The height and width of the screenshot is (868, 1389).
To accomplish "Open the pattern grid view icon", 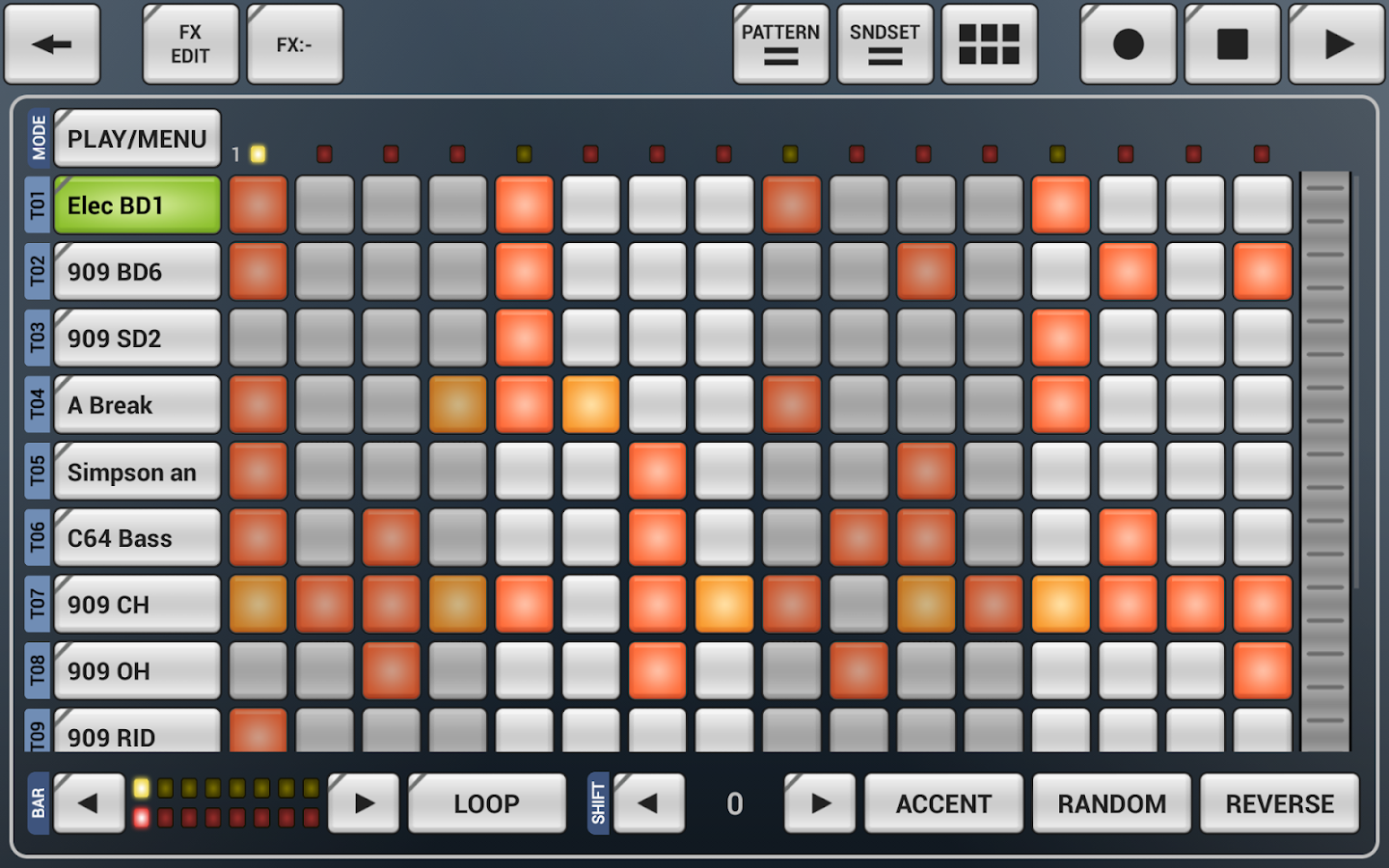I will (989, 43).
